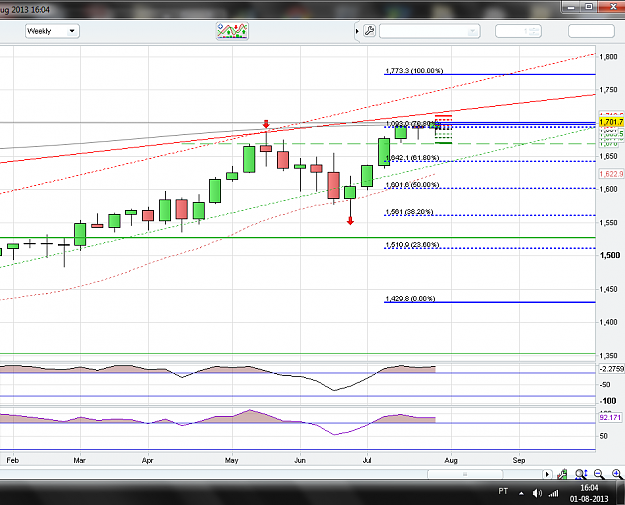
Task: Select the 1,642.1 (61.80%) Fibonacci label
Action: (x=412, y=158)
